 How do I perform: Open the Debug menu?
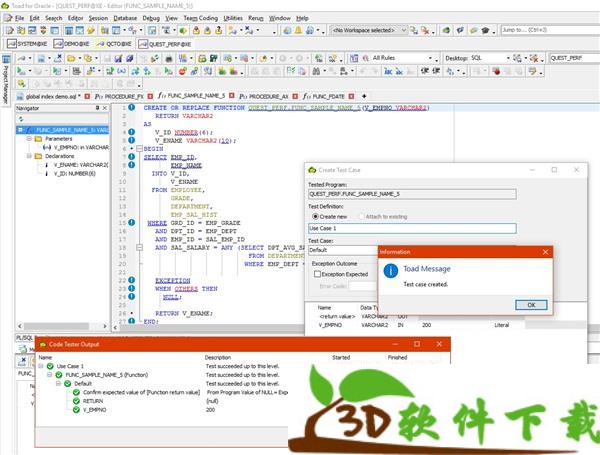pos(151,18)
